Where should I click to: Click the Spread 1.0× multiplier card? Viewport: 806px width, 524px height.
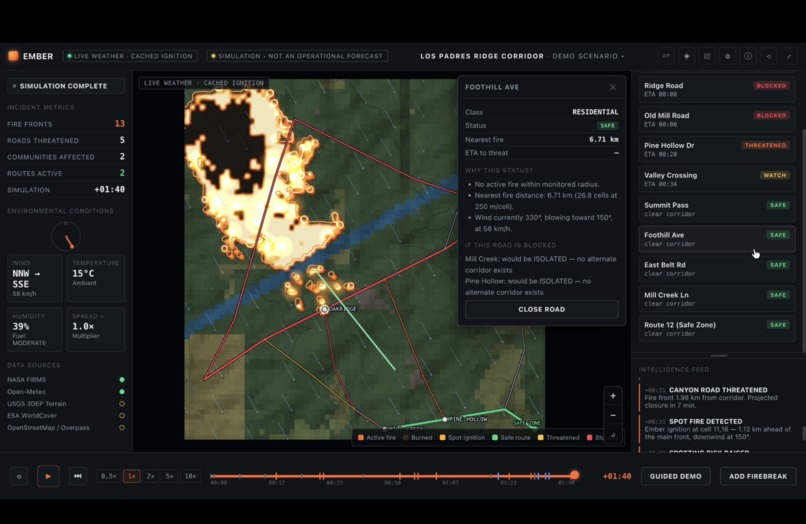coord(96,329)
